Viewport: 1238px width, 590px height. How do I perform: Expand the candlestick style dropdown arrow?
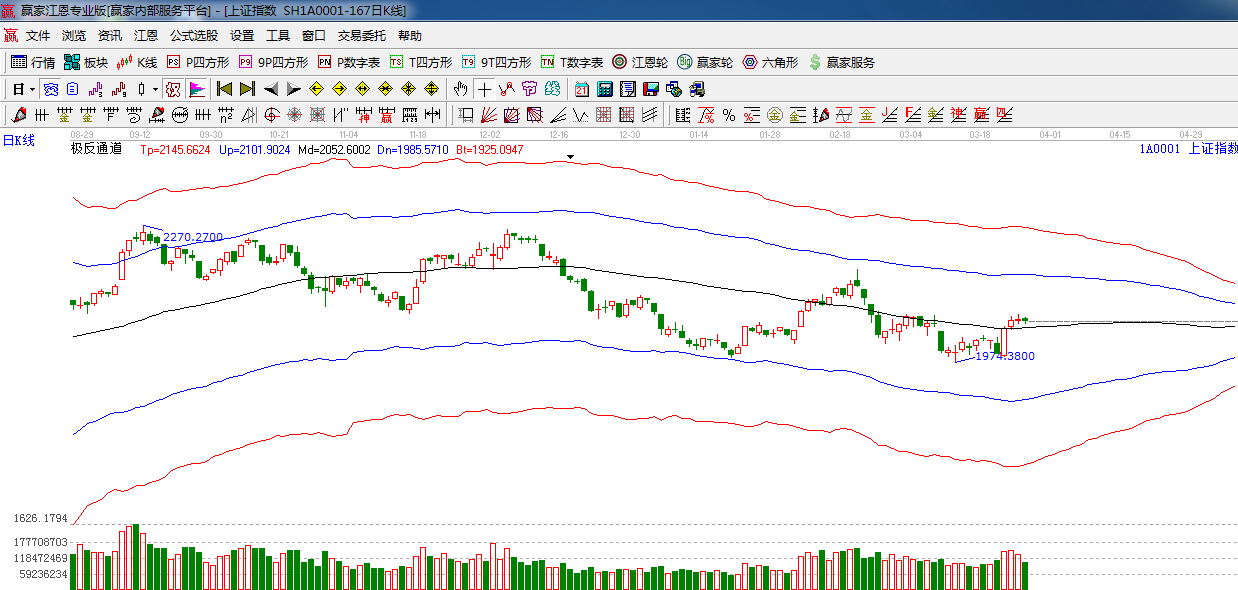tap(156, 89)
